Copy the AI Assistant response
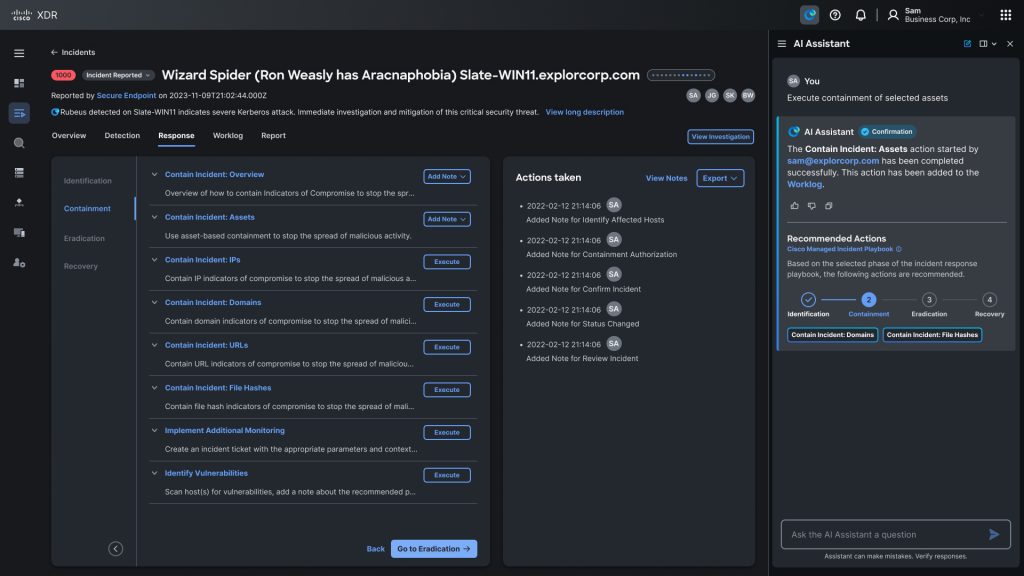1024x576 pixels. coord(829,206)
